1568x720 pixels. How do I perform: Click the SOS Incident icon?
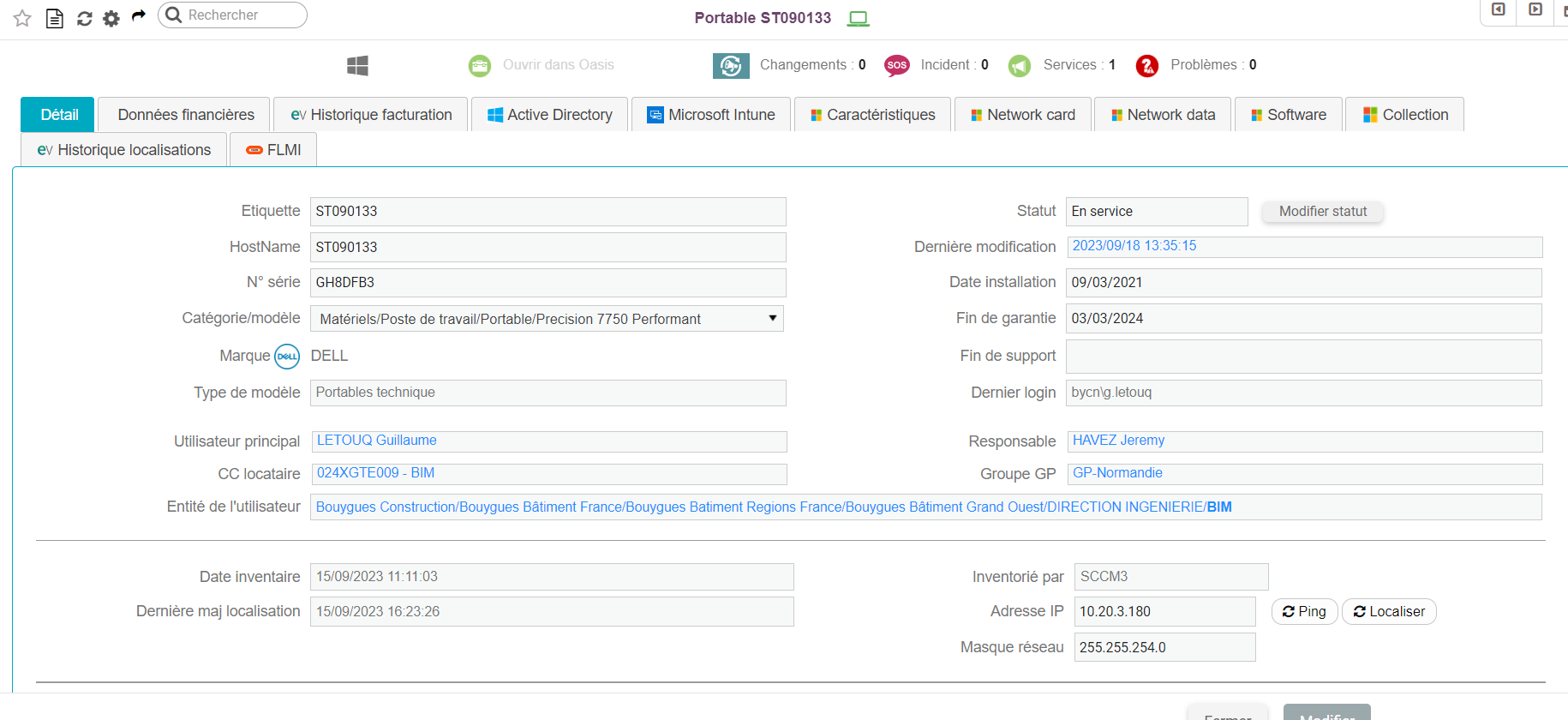[x=896, y=65]
